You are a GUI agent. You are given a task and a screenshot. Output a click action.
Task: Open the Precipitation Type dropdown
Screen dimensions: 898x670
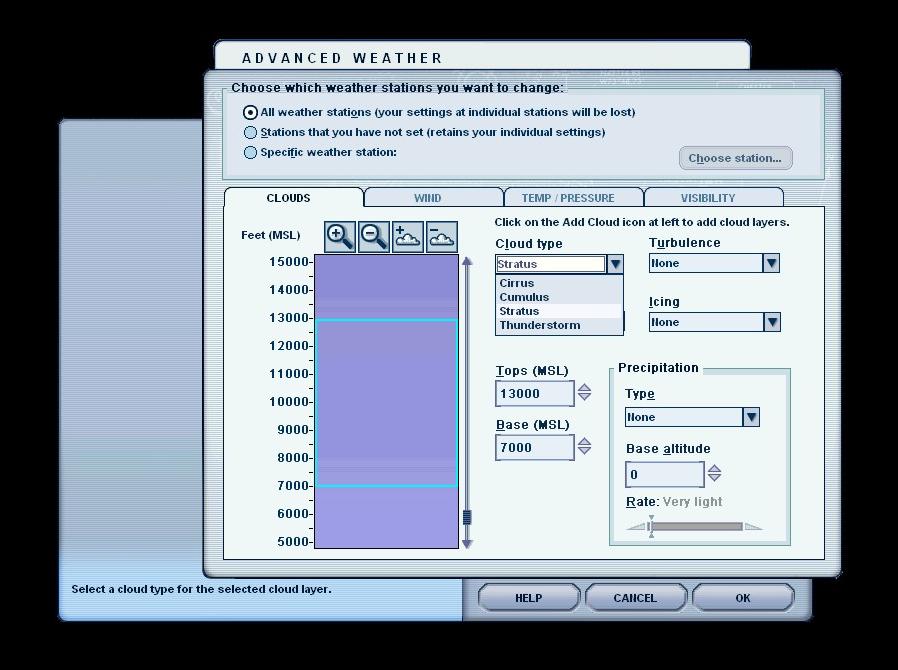pos(751,417)
